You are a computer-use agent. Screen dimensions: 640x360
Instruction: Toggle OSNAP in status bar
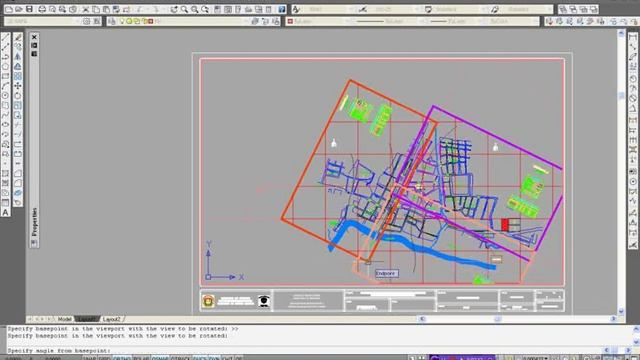click(x=160, y=358)
